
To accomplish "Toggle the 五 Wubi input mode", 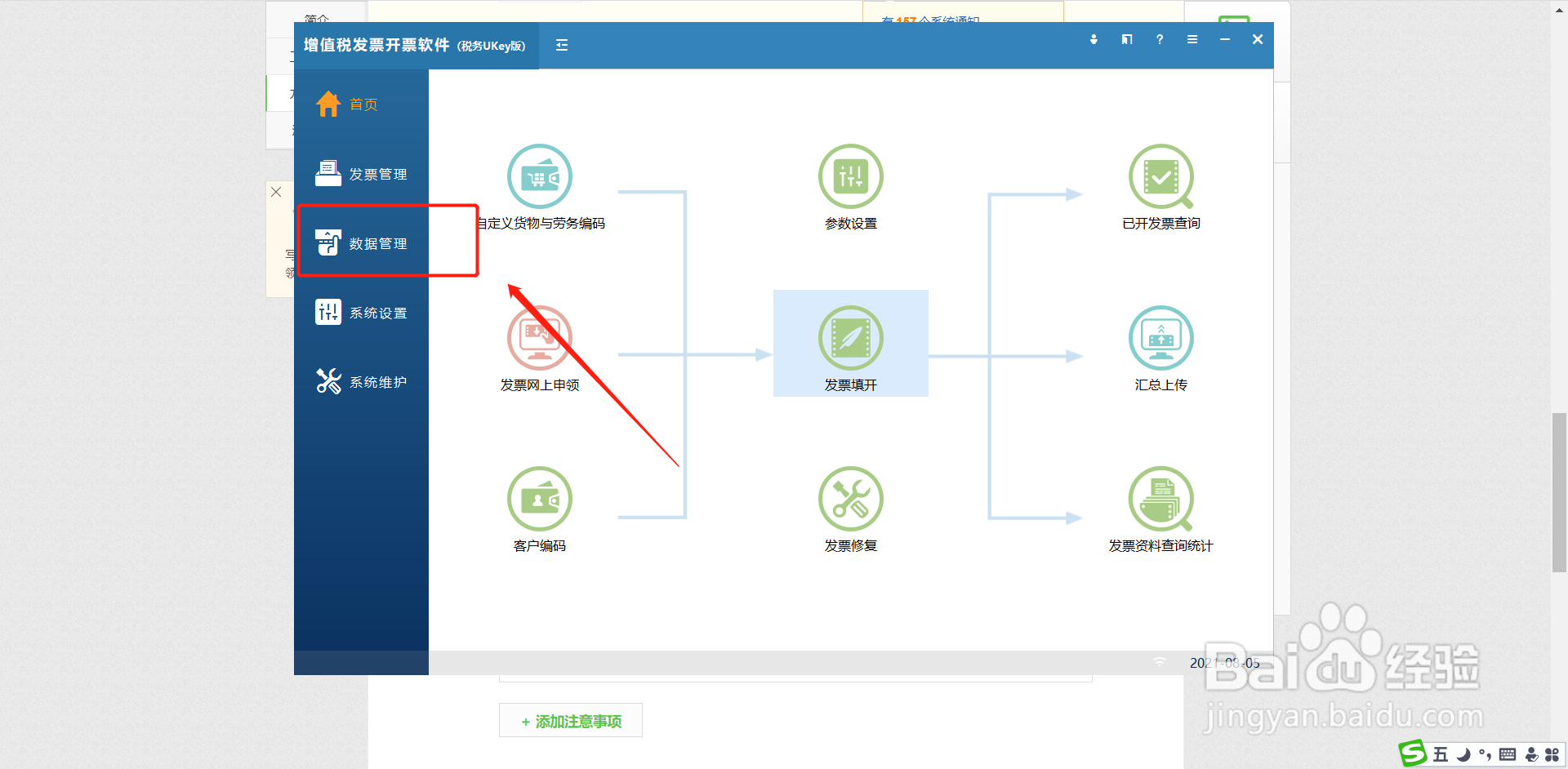I will click(1441, 754).
